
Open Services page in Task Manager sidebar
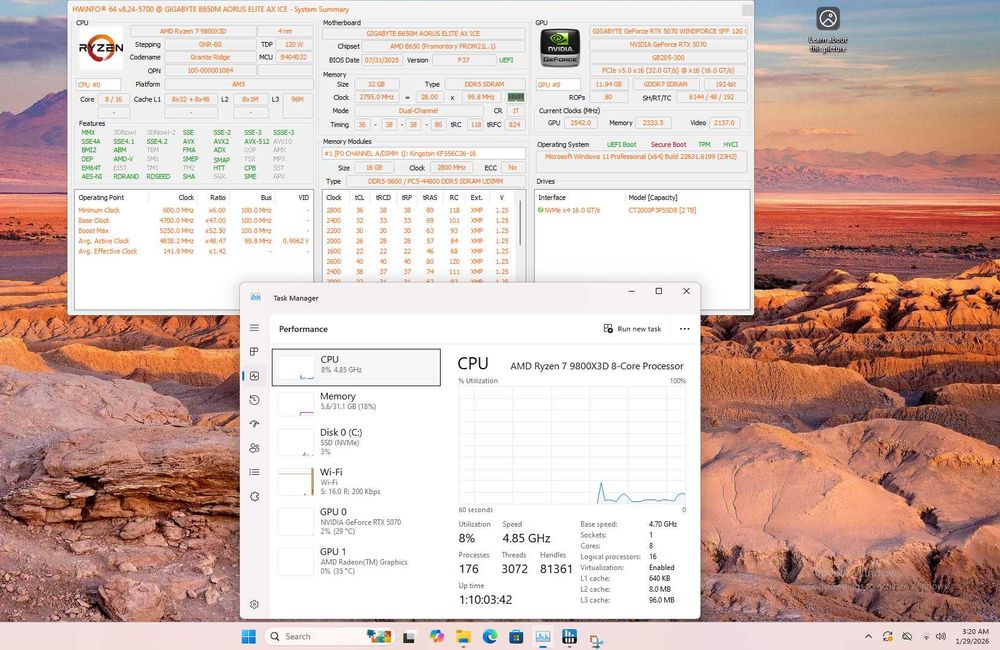tap(254, 496)
